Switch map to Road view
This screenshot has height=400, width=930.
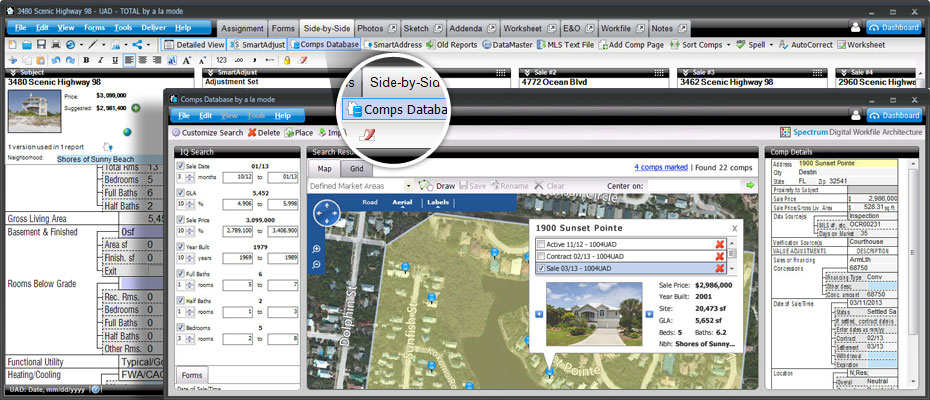coord(370,202)
